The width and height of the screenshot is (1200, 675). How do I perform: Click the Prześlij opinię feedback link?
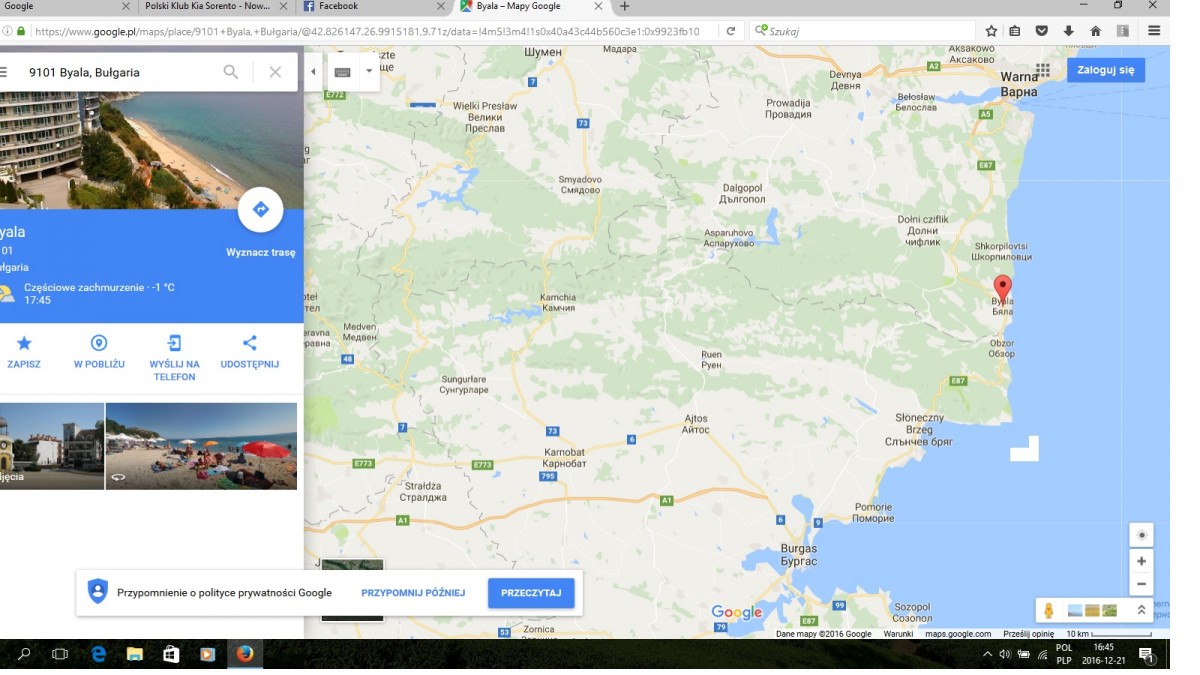[x=1029, y=634]
